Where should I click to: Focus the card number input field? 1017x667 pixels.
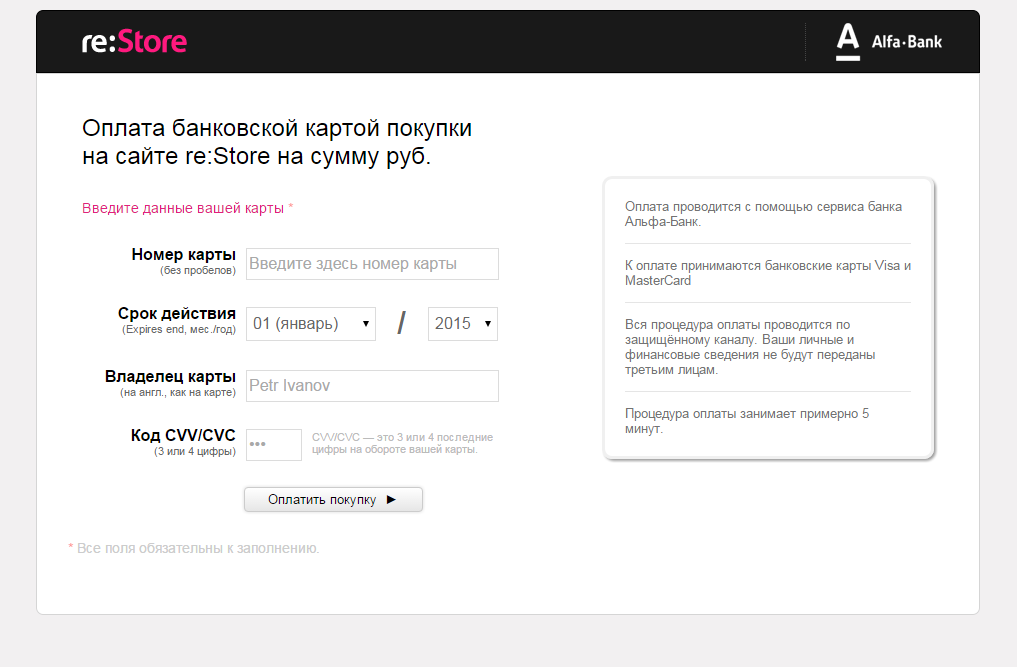click(372, 264)
